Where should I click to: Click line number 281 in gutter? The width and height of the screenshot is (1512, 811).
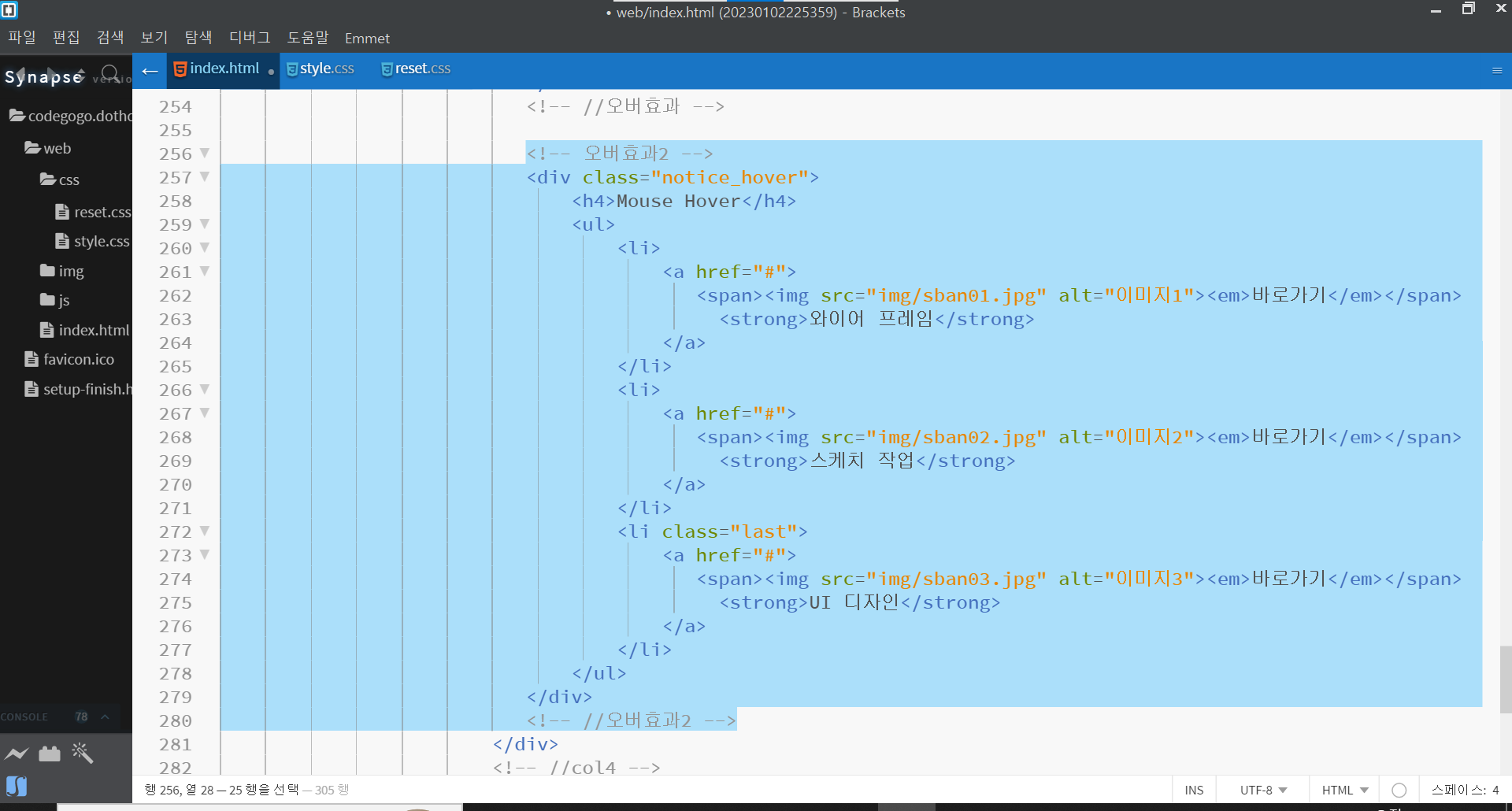(x=175, y=744)
